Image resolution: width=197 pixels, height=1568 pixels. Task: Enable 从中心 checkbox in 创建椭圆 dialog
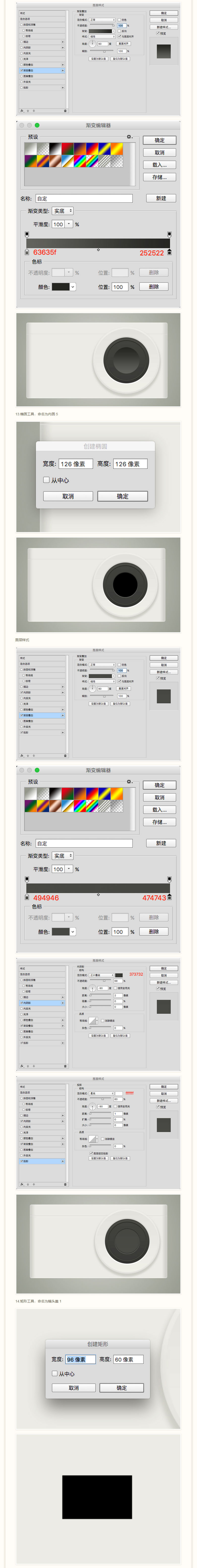pyautogui.click(x=46, y=480)
